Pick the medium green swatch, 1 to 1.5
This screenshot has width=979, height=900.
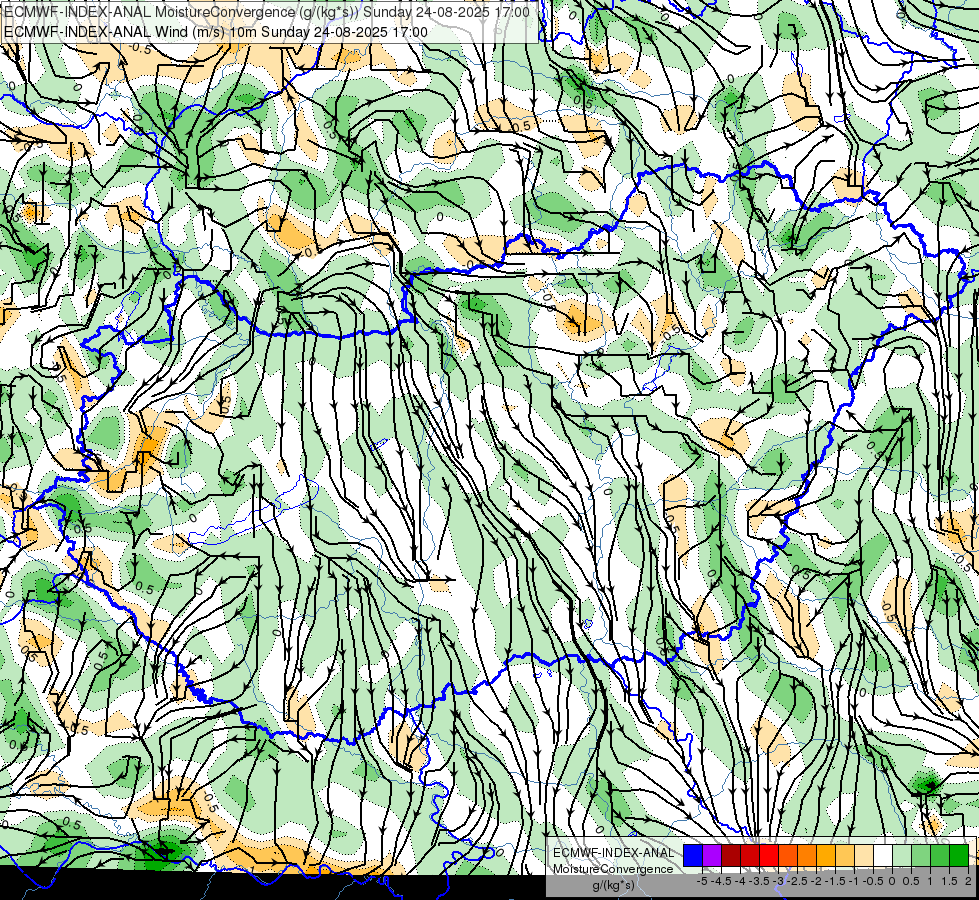[940, 856]
